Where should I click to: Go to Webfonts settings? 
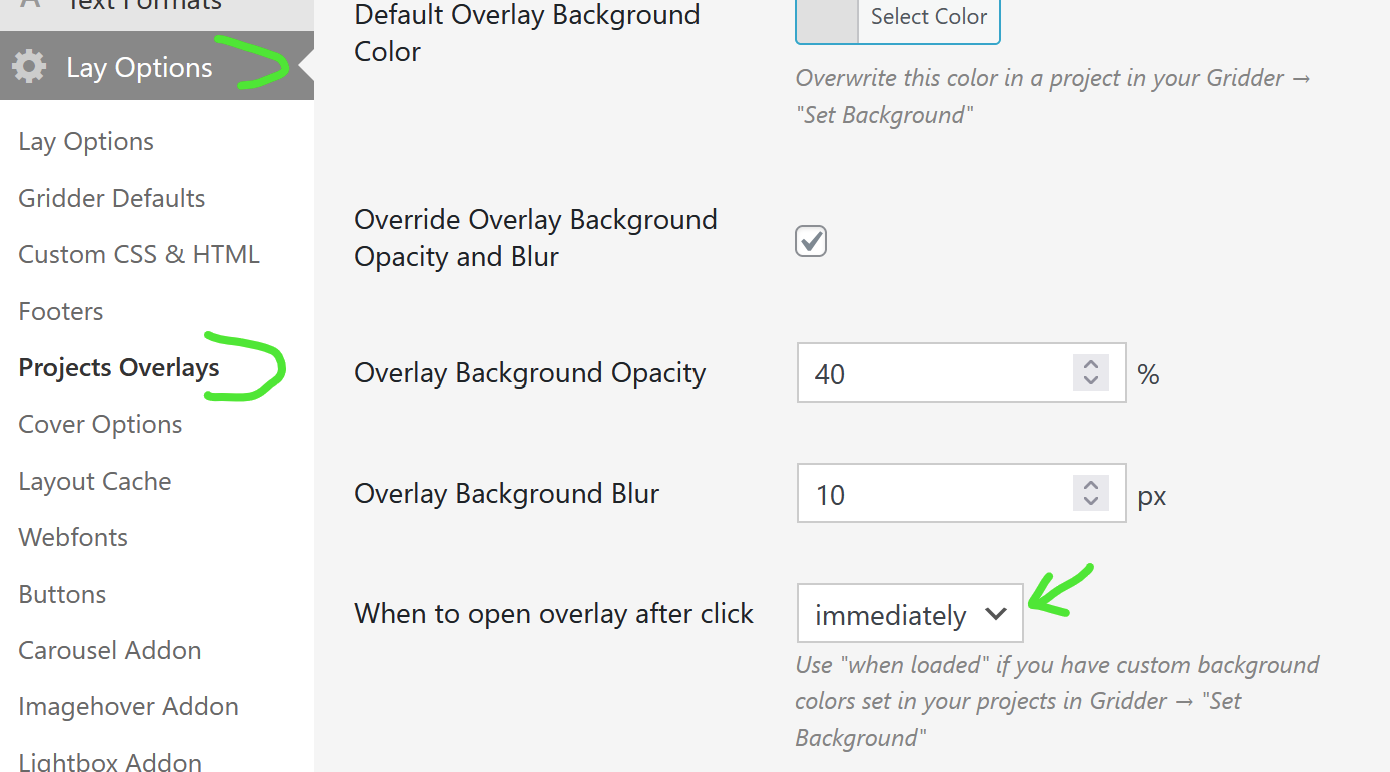point(73,537)
